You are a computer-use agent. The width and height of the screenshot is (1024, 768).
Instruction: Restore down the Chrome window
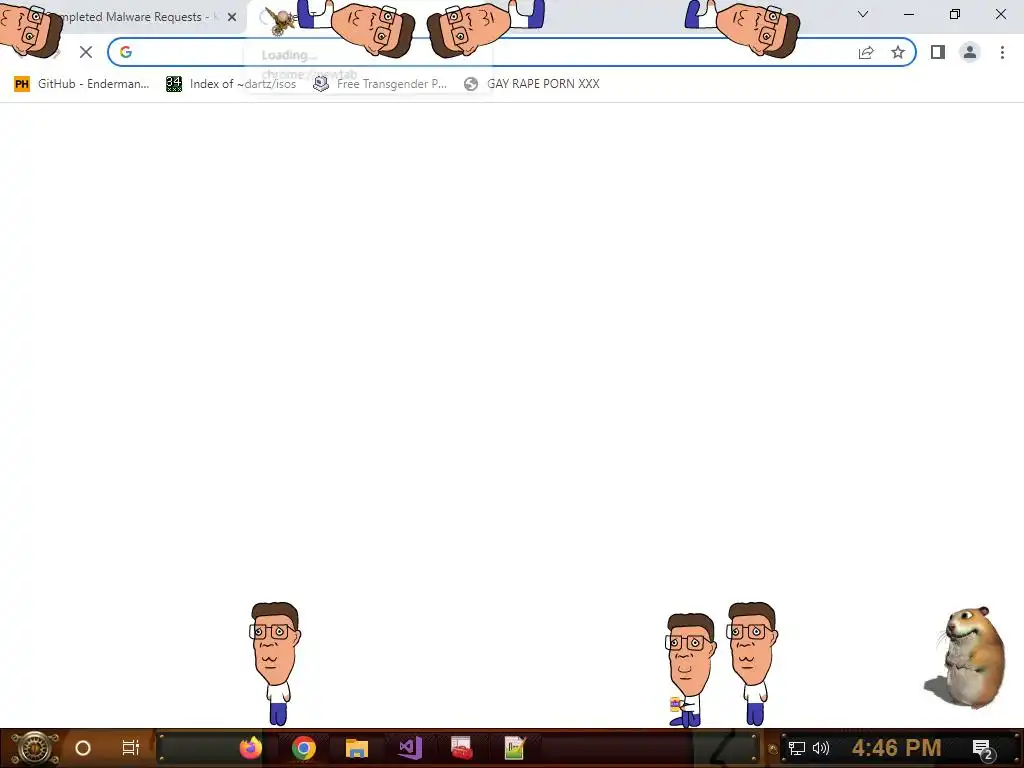(x=955, y=14)
